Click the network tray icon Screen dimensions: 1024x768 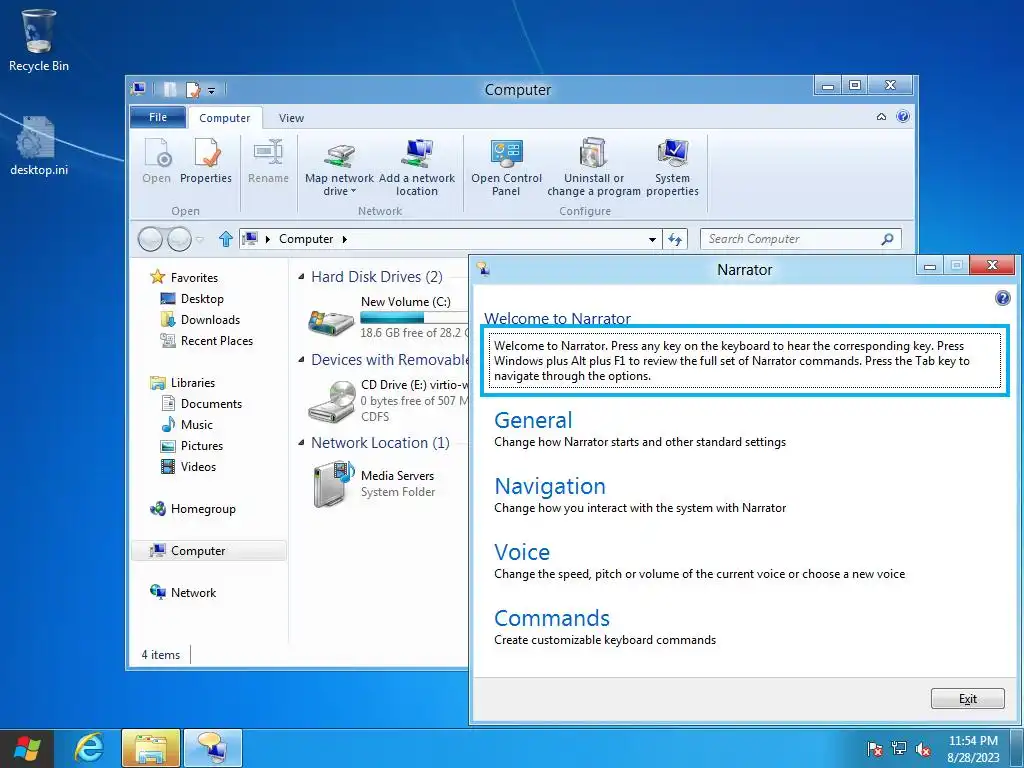(x=899, y=749)
